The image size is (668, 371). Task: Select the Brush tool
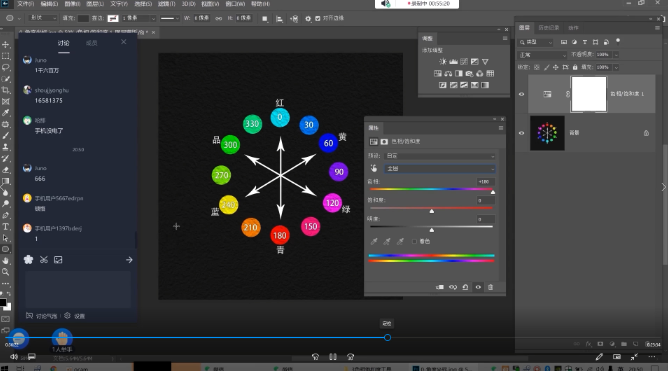point(6,135)
